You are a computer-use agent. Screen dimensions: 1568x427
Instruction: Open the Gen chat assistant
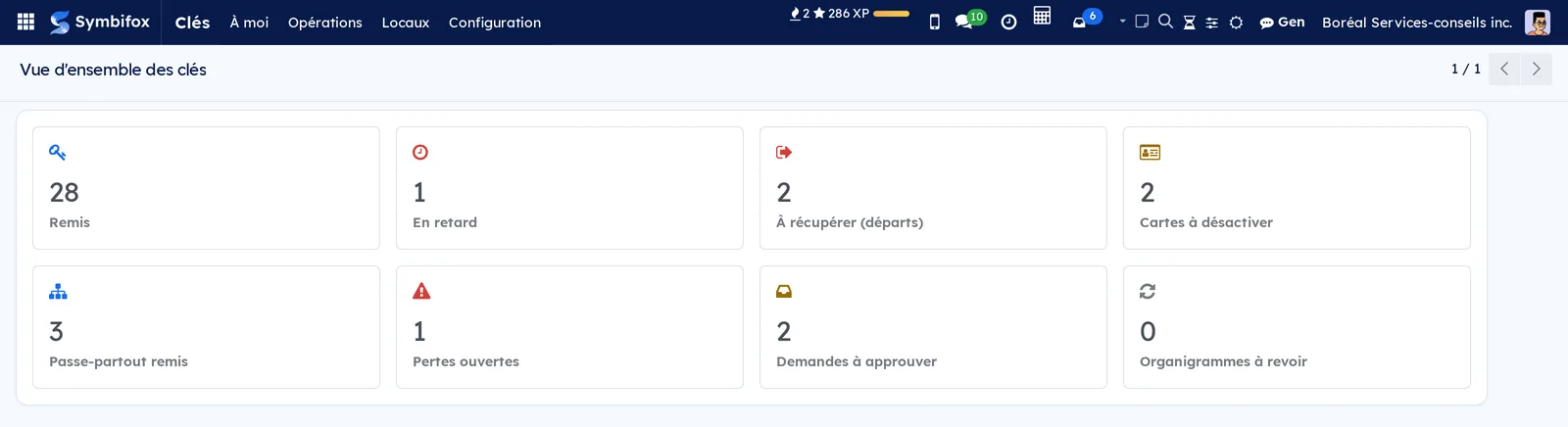click(1282, 22)
